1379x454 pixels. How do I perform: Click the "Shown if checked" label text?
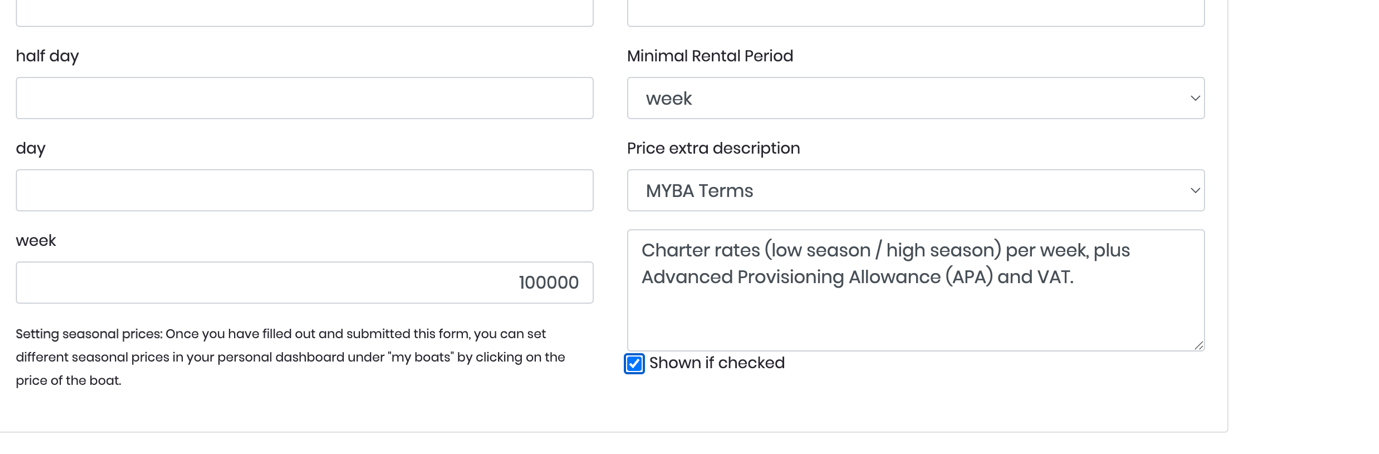pos(716,363)
